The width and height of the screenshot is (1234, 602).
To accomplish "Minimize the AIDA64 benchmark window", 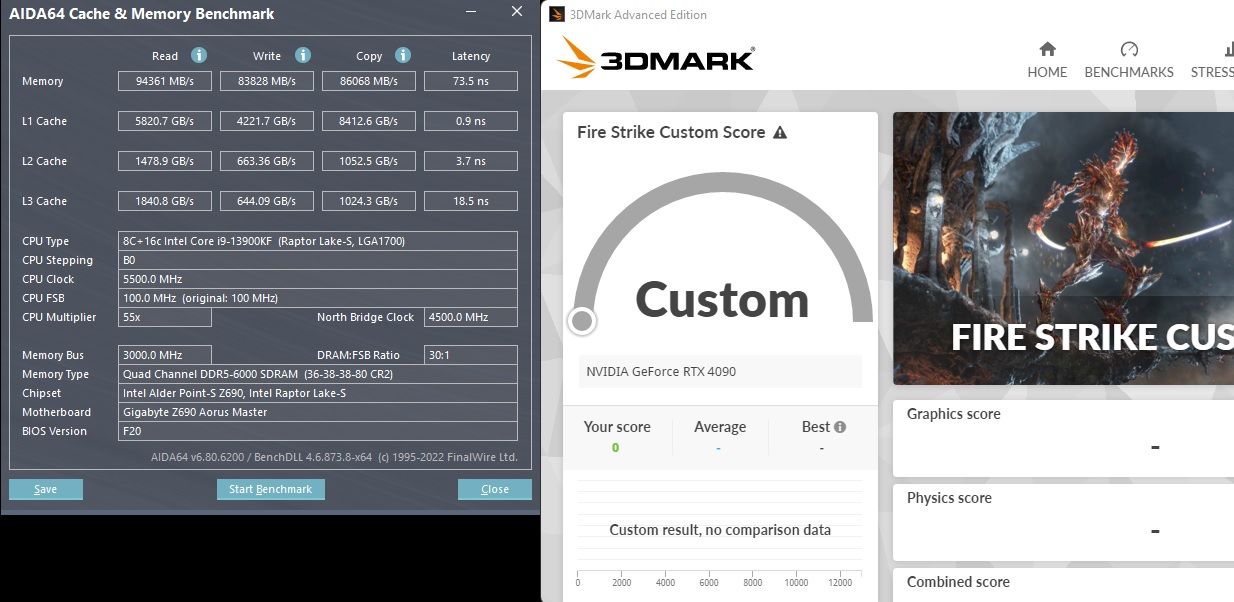I will 470,13.
